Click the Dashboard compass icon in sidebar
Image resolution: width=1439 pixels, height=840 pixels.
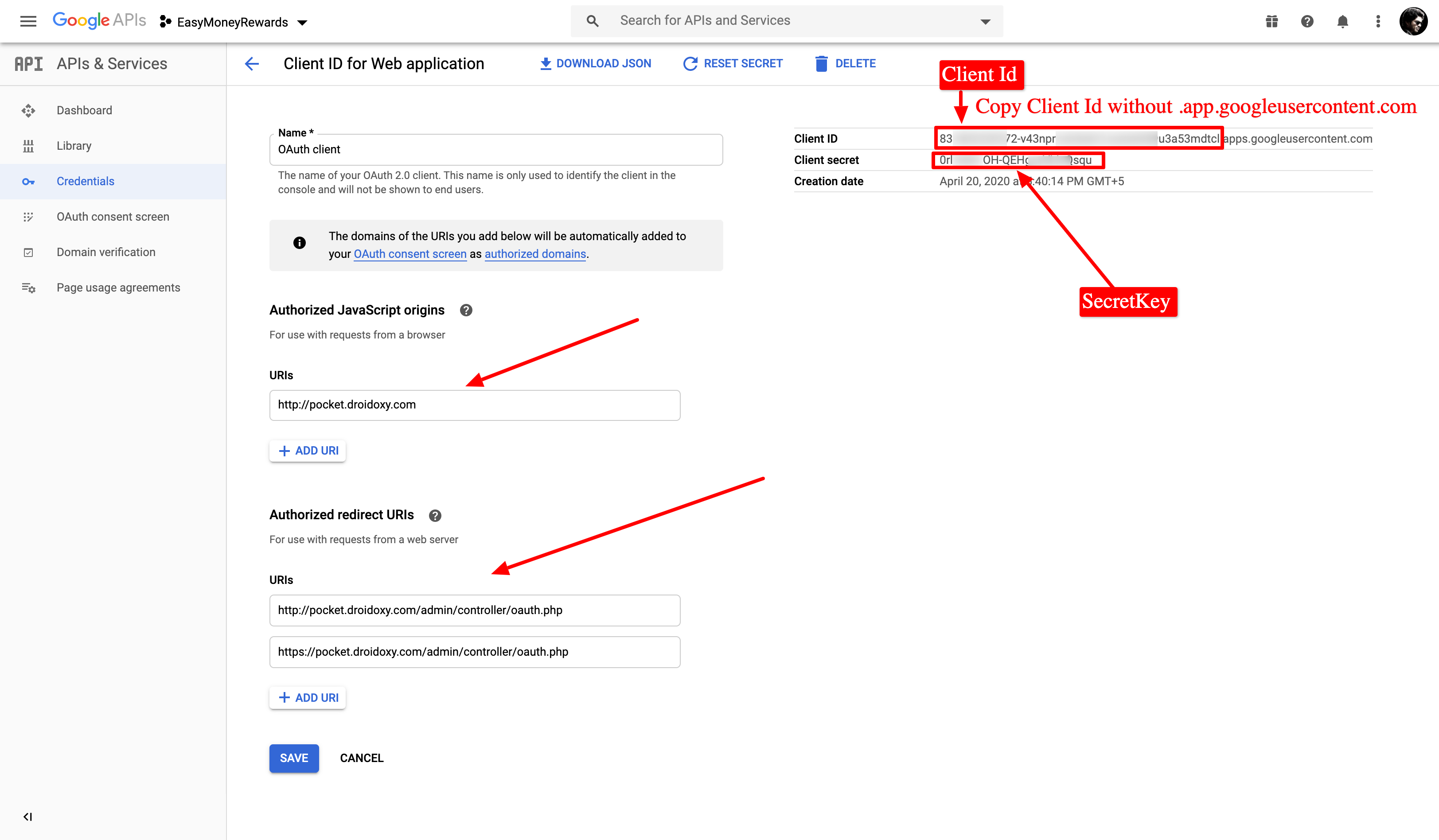point(28,109)
